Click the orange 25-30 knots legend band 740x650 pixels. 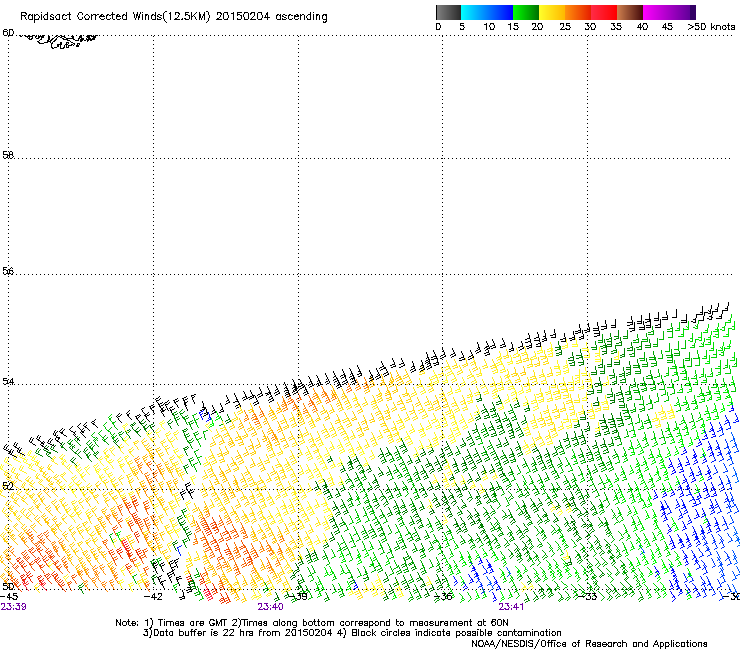tap(578, 12)
